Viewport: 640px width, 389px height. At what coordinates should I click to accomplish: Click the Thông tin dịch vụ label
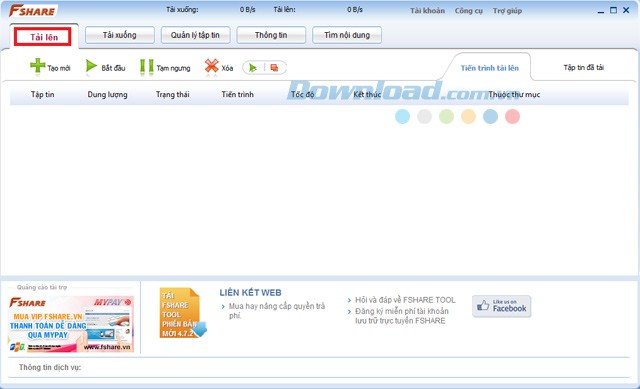coord(50,367)
